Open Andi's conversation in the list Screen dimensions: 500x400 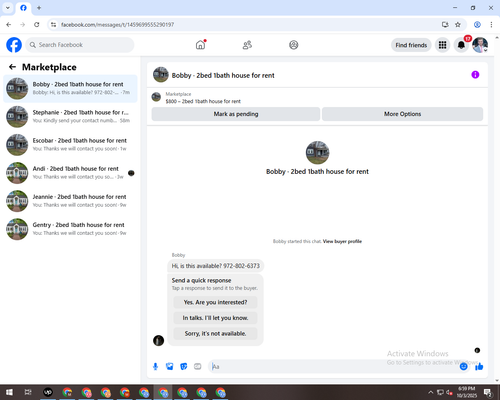coord(70,173)
